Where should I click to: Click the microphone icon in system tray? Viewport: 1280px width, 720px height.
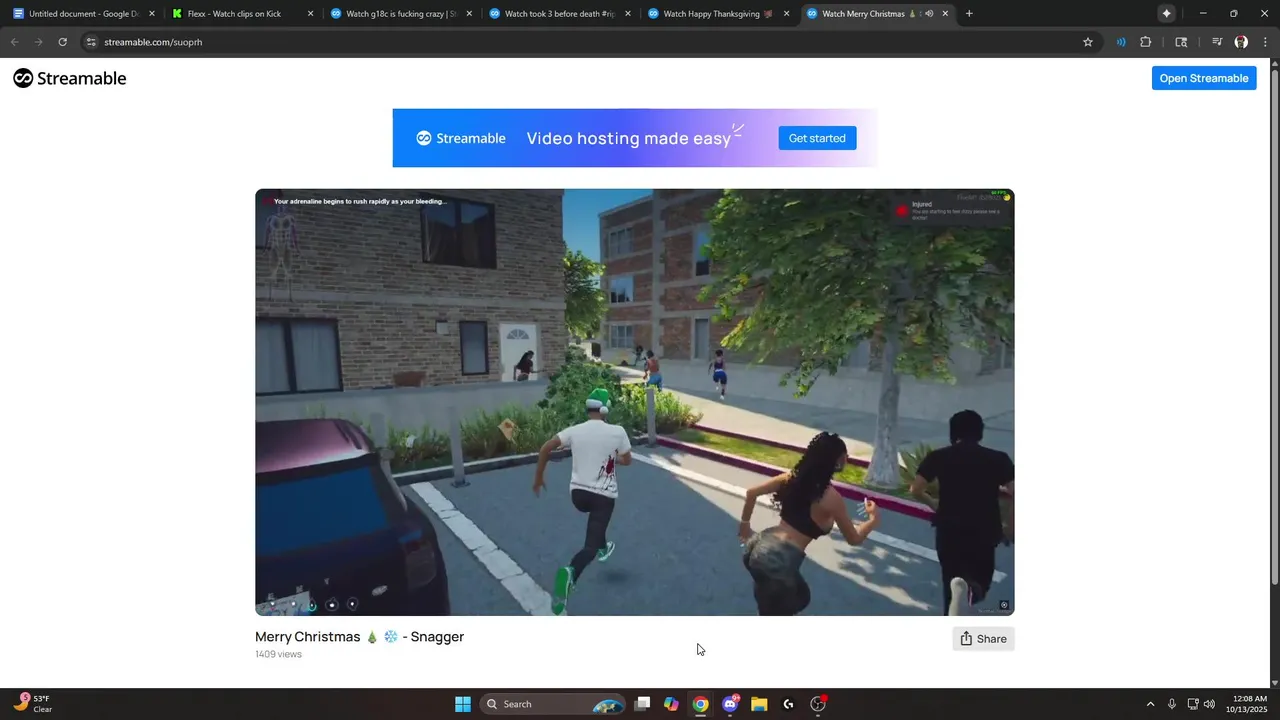(x=1172, y=704)
